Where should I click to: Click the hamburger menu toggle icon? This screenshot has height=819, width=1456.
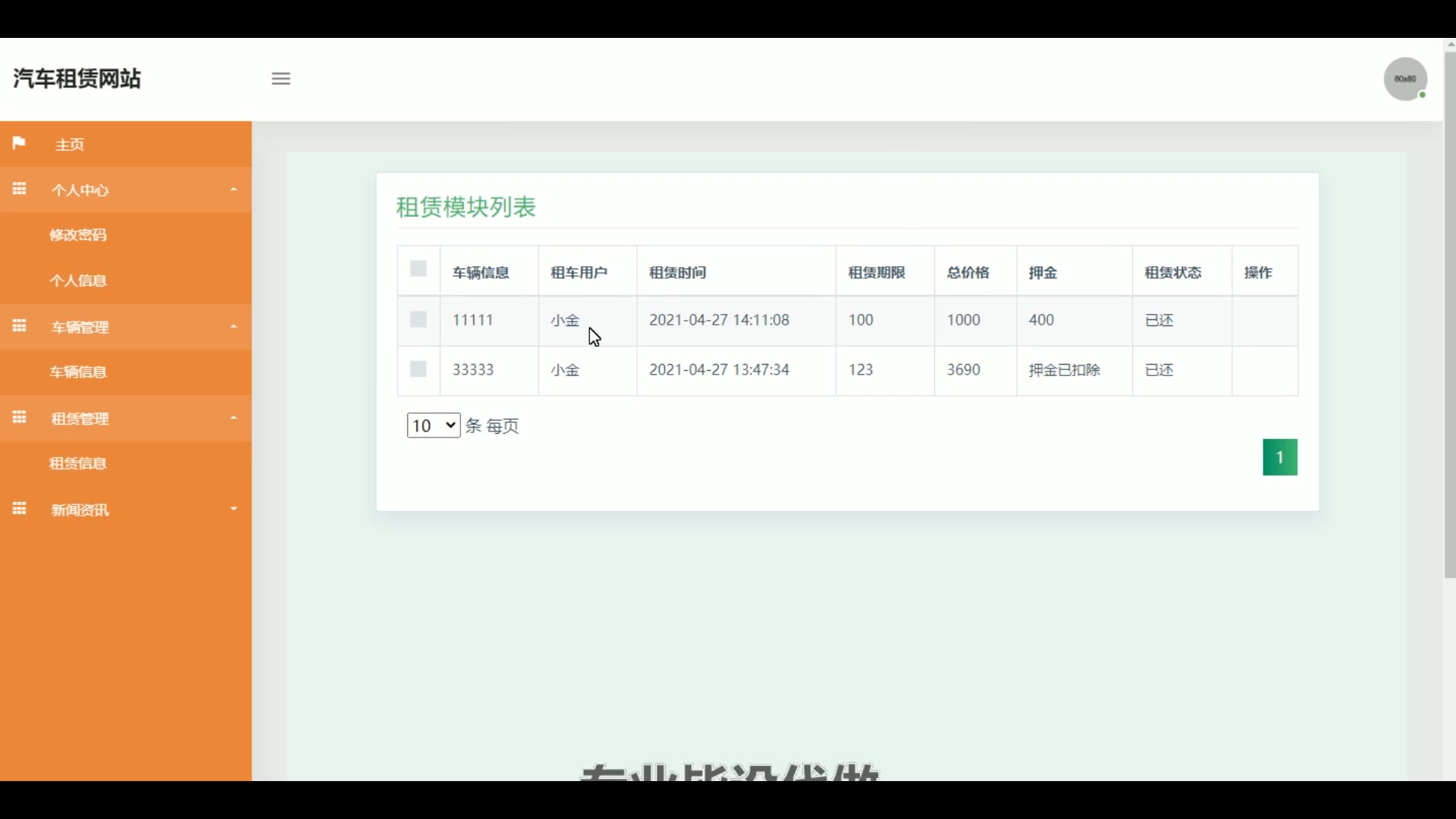pyautogui.click(x=281, y=79)
